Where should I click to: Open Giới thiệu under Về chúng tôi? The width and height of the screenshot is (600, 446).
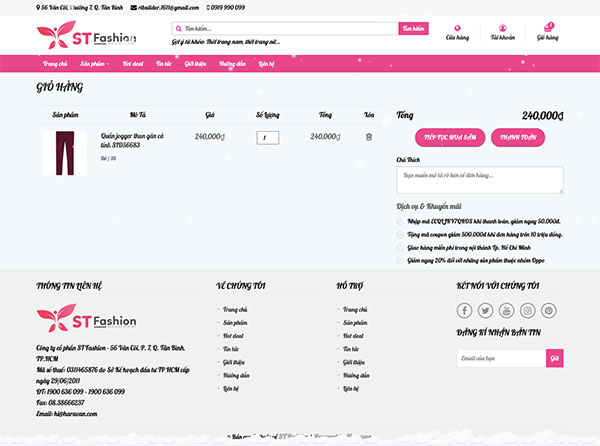(234, 362)
